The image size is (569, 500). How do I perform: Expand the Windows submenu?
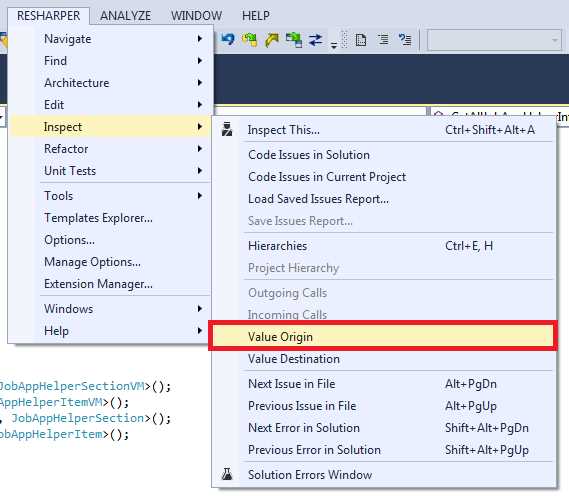[111, 309]
